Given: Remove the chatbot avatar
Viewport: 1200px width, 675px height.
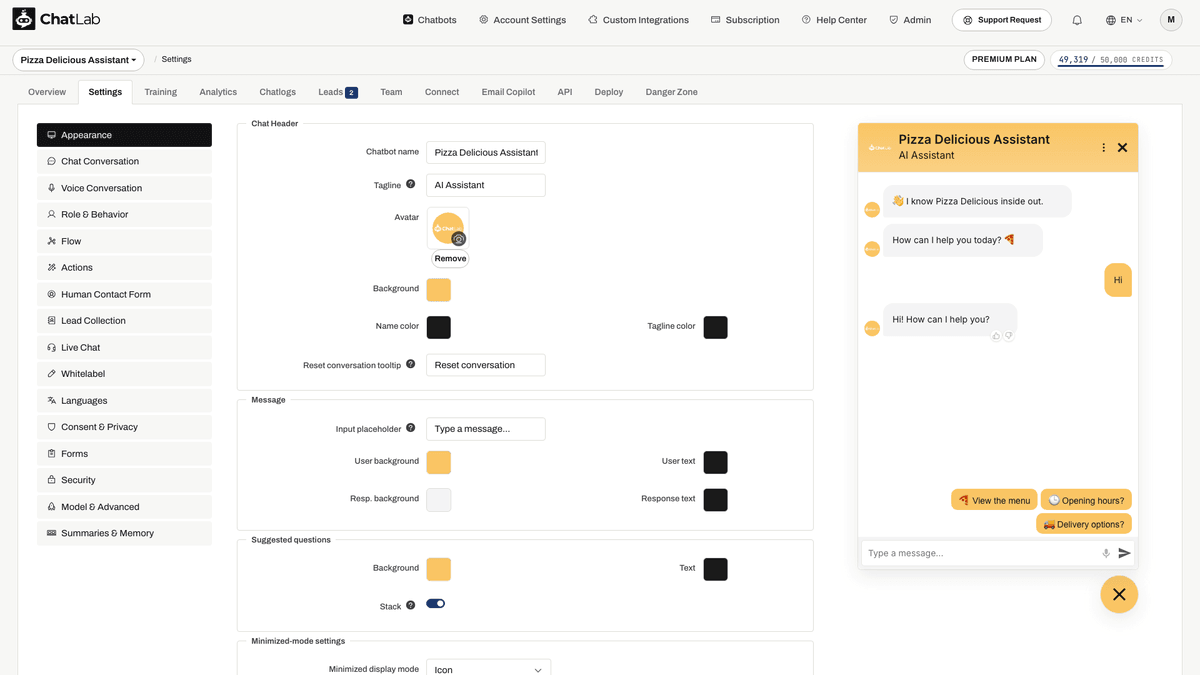Looking at the screenshot, I should point(450,258).
